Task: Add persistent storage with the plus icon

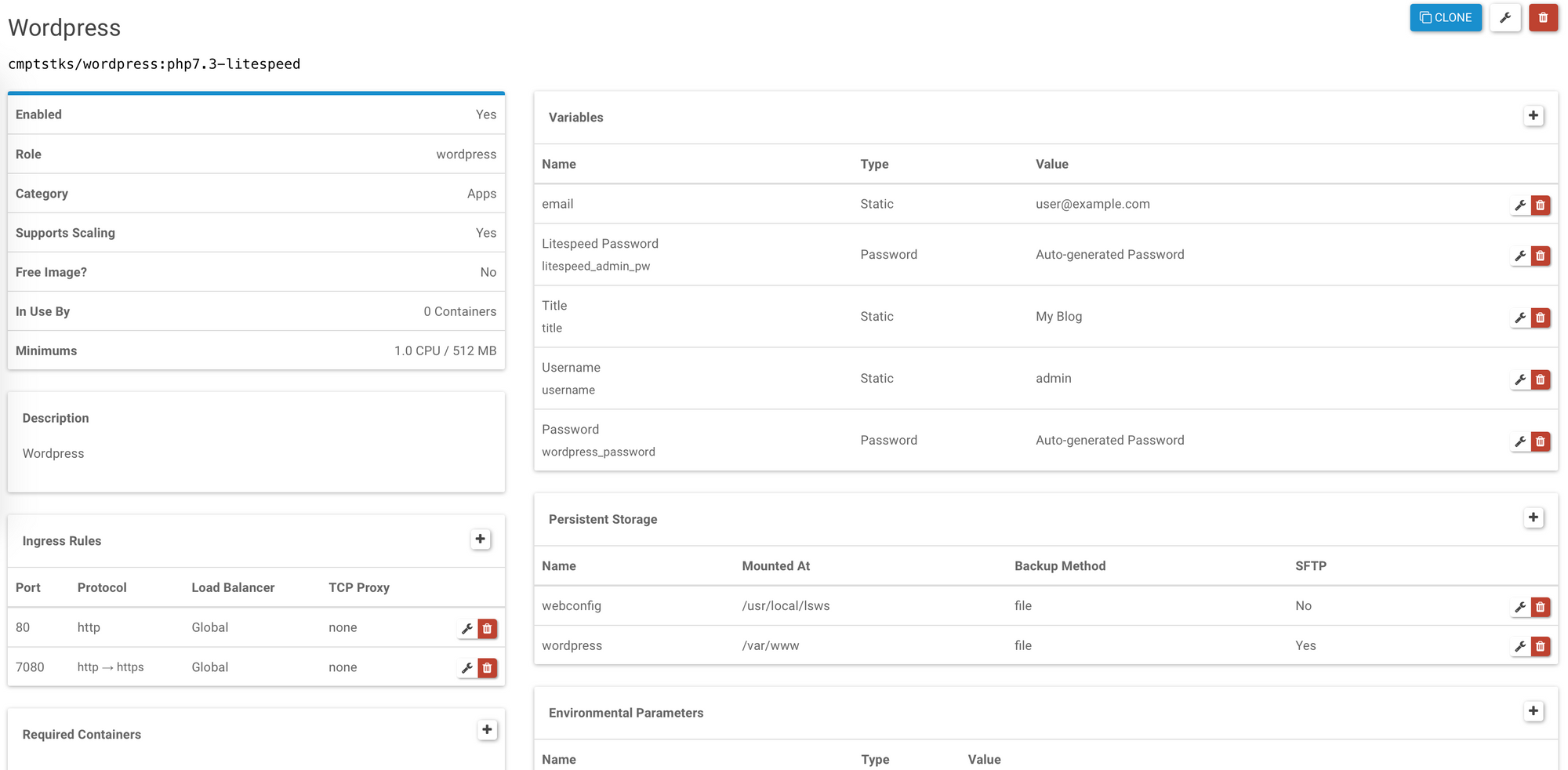Action: tap(1534, 518)
